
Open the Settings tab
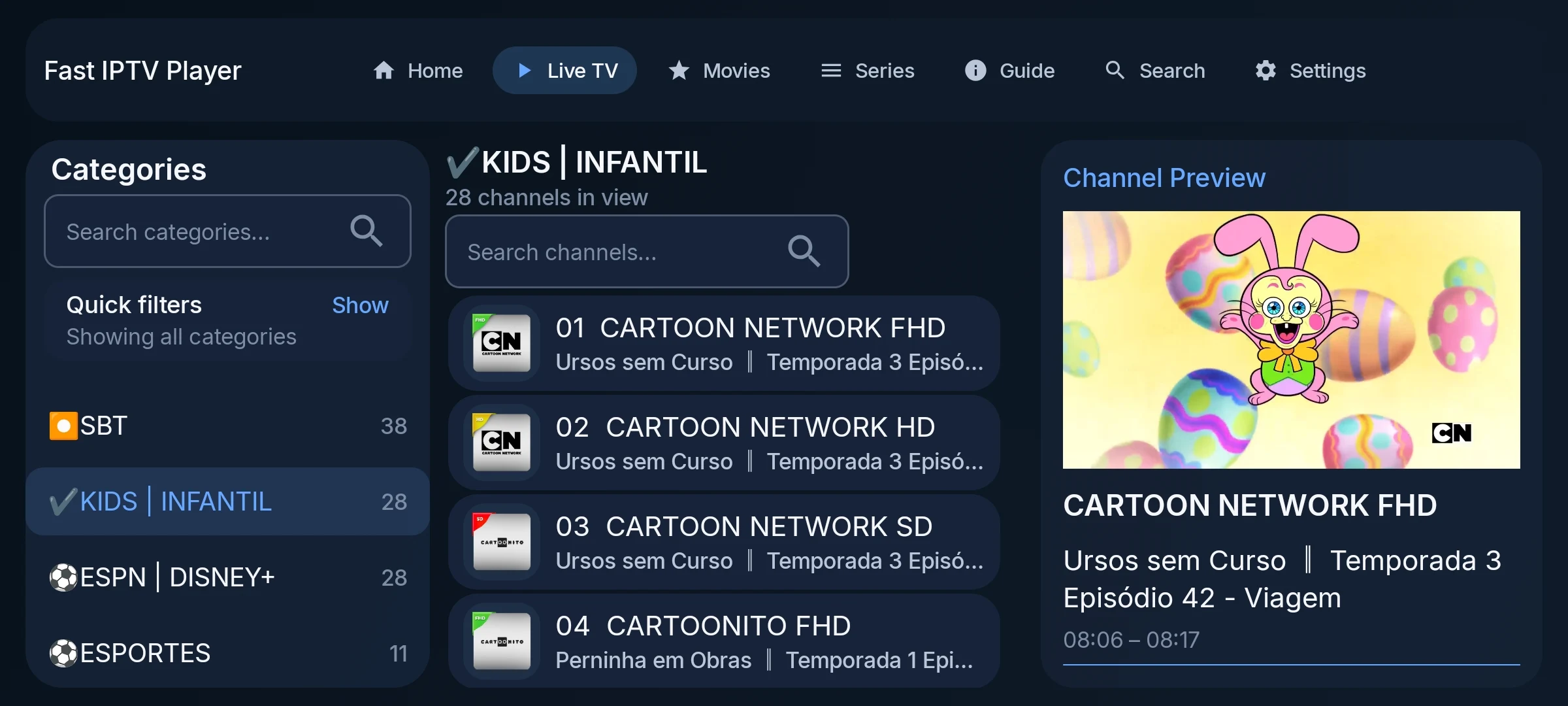coord(1310,70)
